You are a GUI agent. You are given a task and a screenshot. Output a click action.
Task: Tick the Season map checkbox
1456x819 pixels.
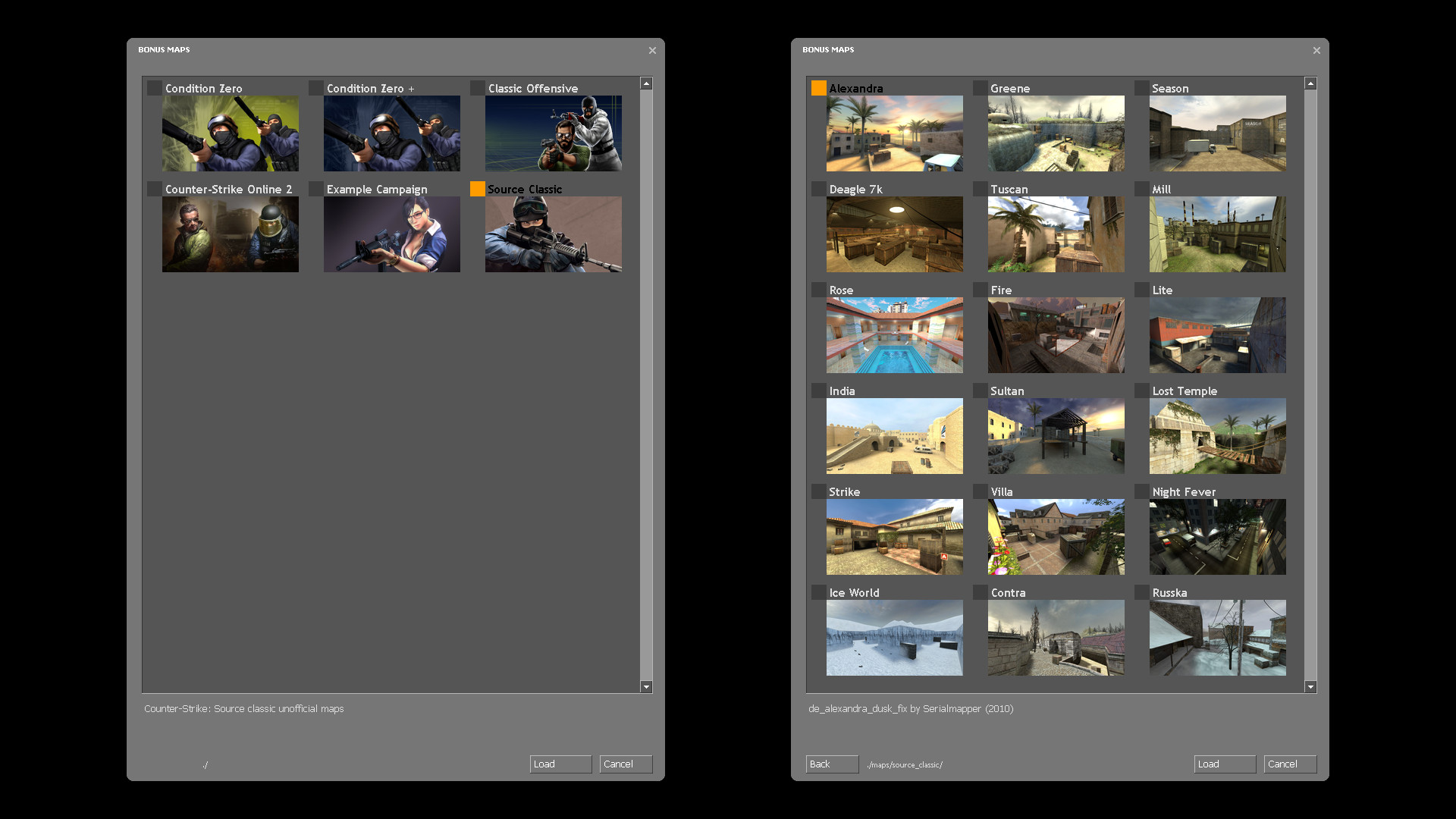[1142, 88]
